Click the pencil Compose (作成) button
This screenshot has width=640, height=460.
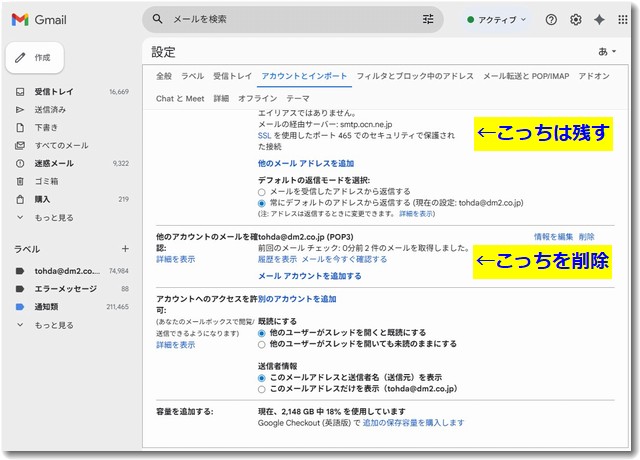click(34, 58)
